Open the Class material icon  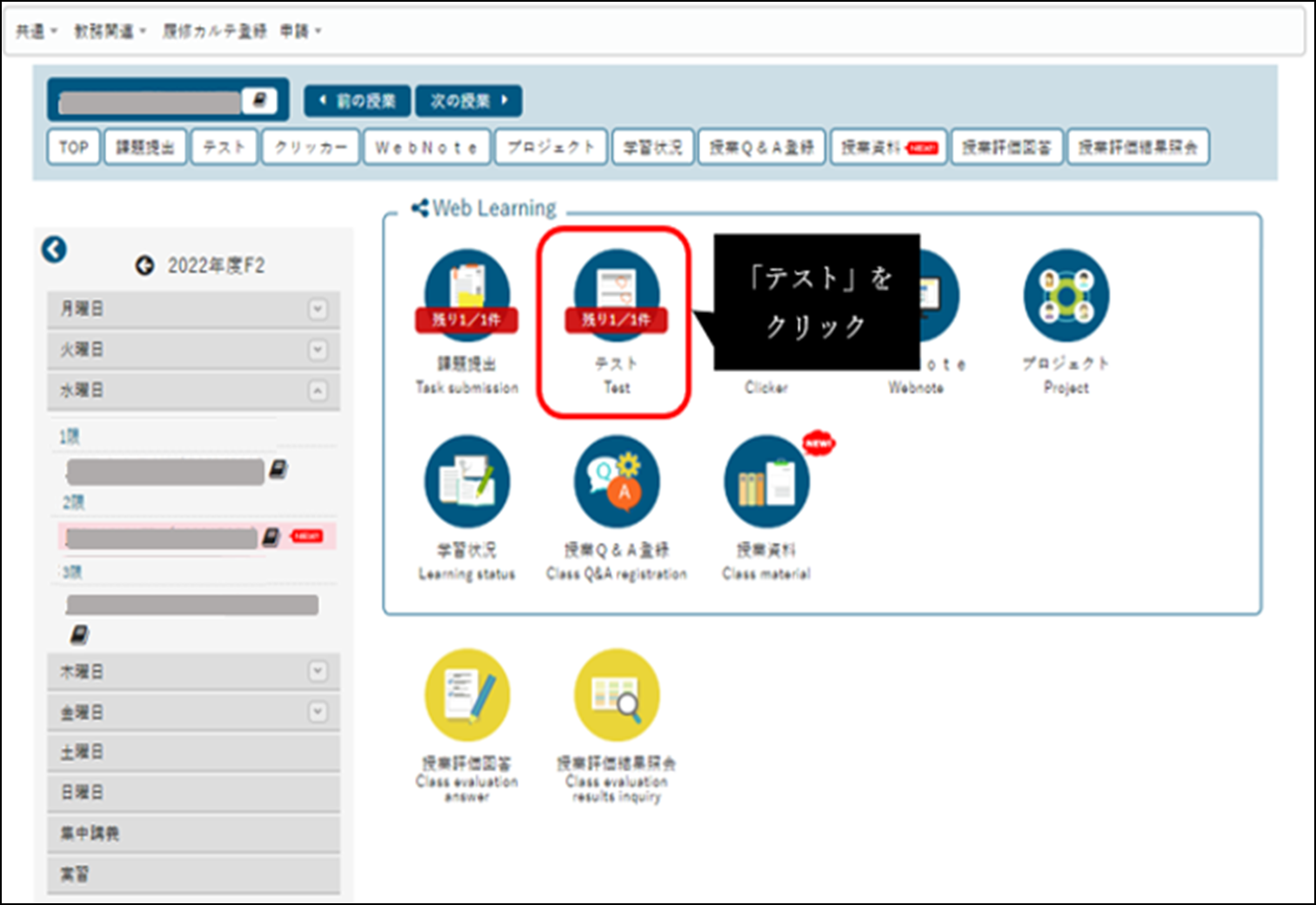(x=766, y=481)
